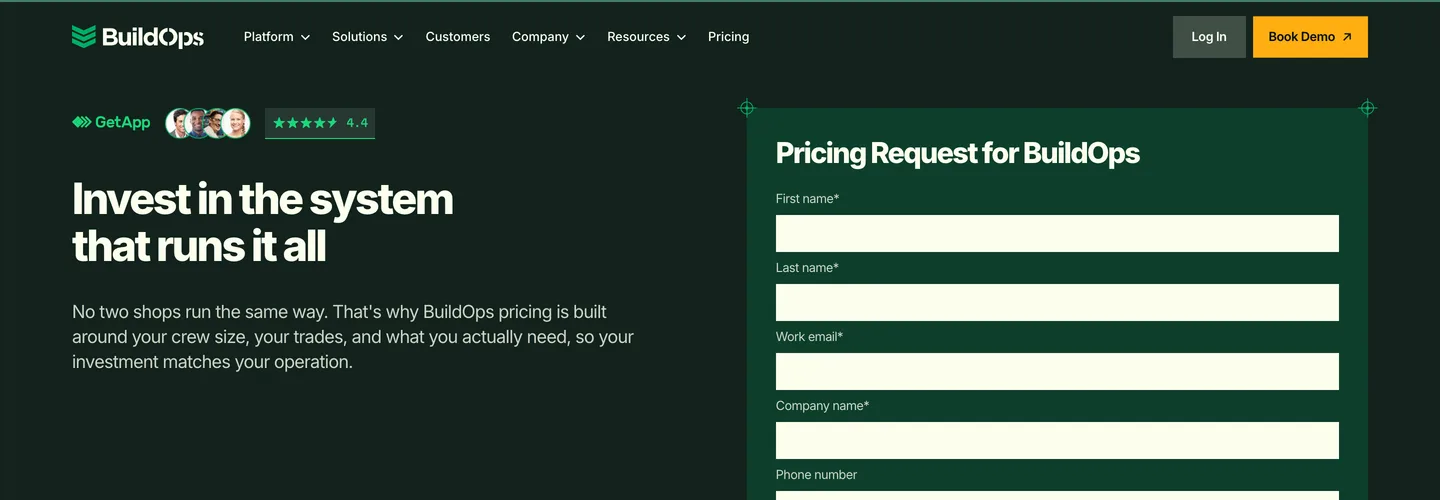Open the Pricing nav link
The height and width of the screenshot is (500, 1440).
(728, 37)
